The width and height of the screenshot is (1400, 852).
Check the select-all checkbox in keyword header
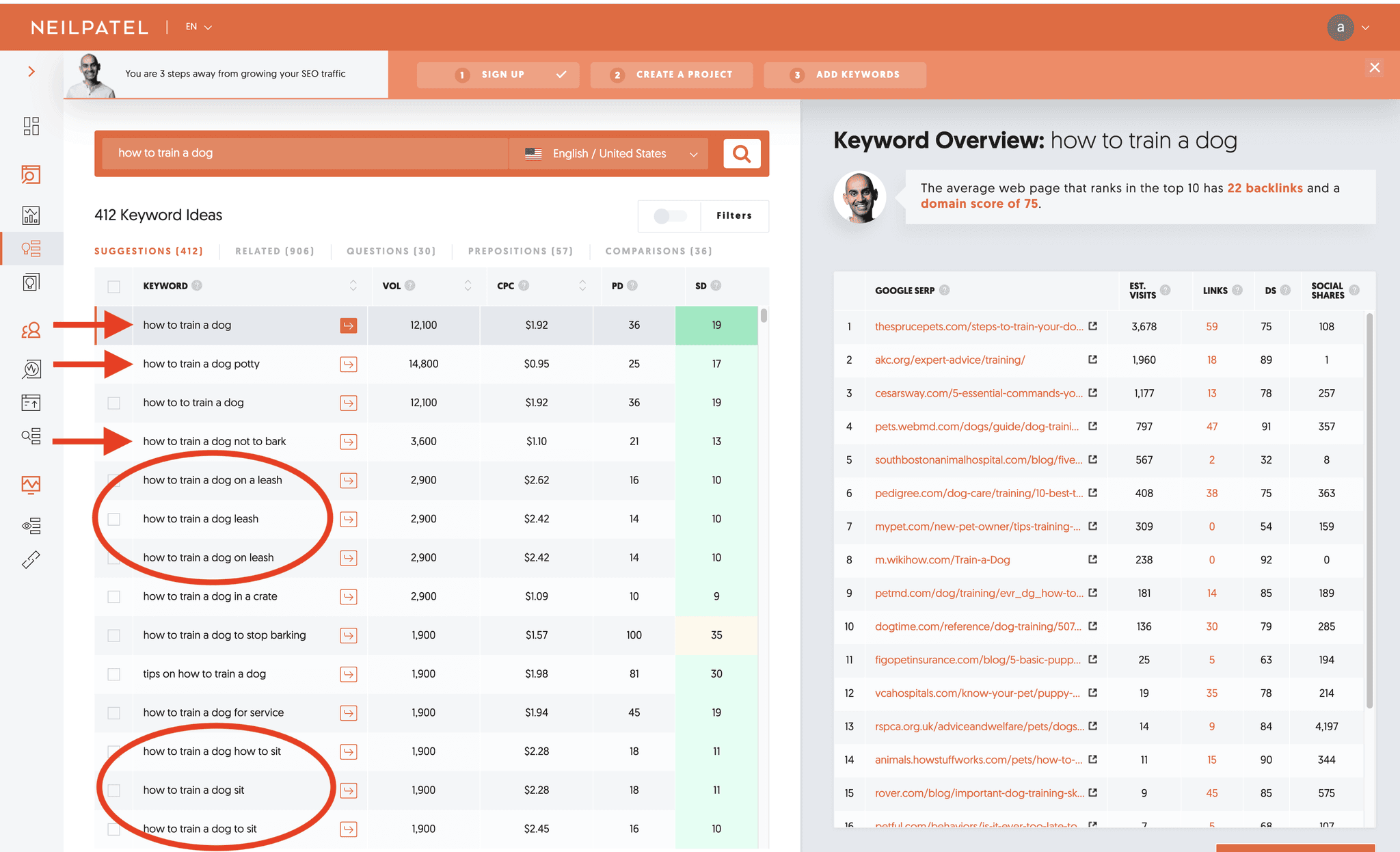click(x=114, y=287)
